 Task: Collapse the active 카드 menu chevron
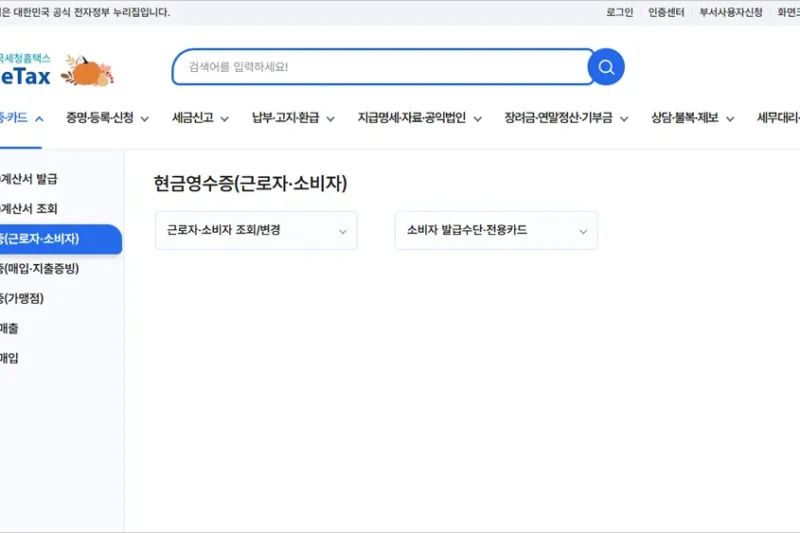point(39,119)
